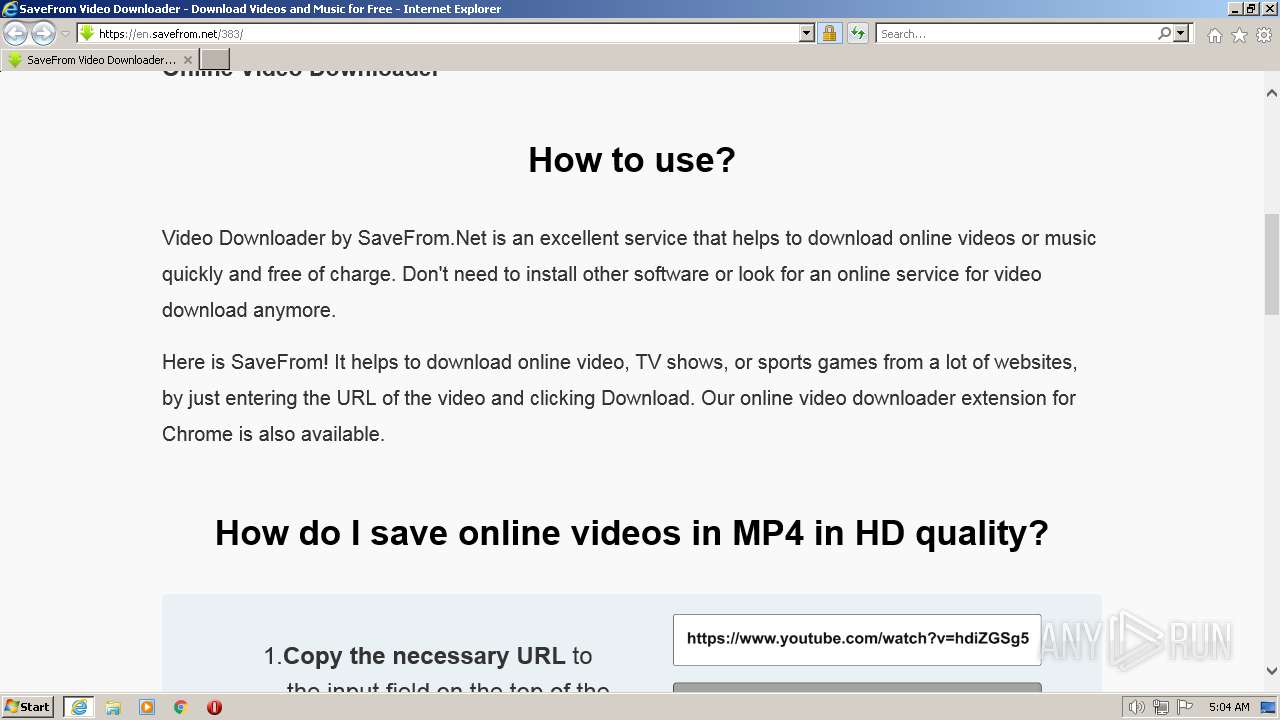Screen dimensions: 1280x720
Task: Open the media player taskbar icon
Action: [x=147, y=707]
